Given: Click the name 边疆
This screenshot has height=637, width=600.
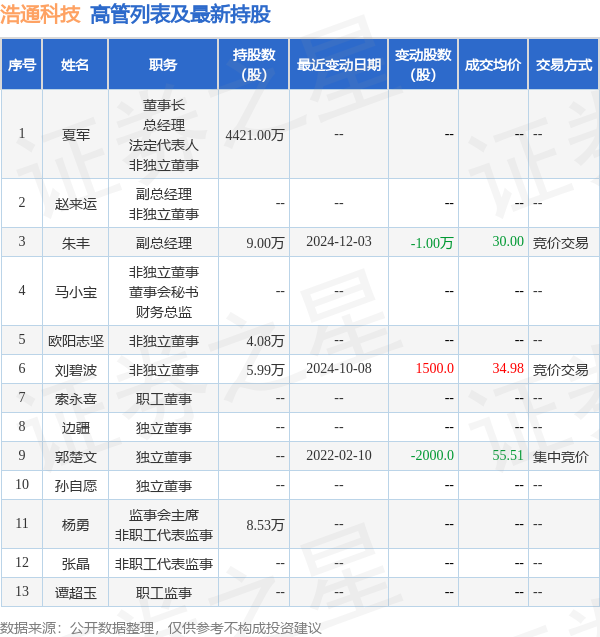Looking at the screenshot, I should pos(76,428).
